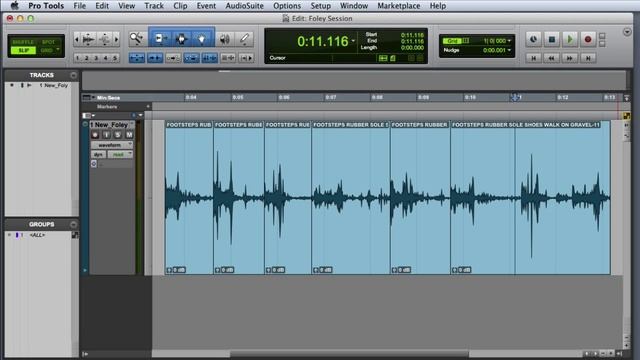Open Grid mode dropdown arrow
The height and width of the screenshot is (360, 640).
(58, 50)
